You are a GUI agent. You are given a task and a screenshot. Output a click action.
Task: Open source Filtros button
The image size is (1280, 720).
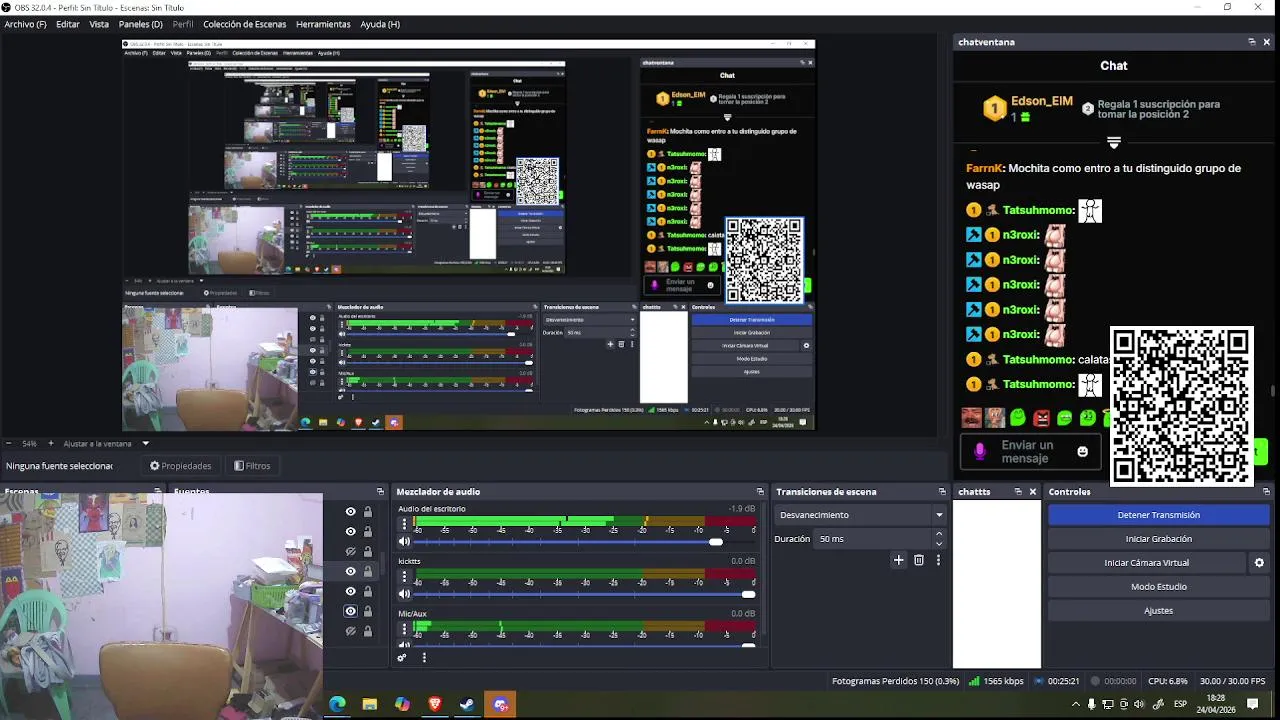252,466
